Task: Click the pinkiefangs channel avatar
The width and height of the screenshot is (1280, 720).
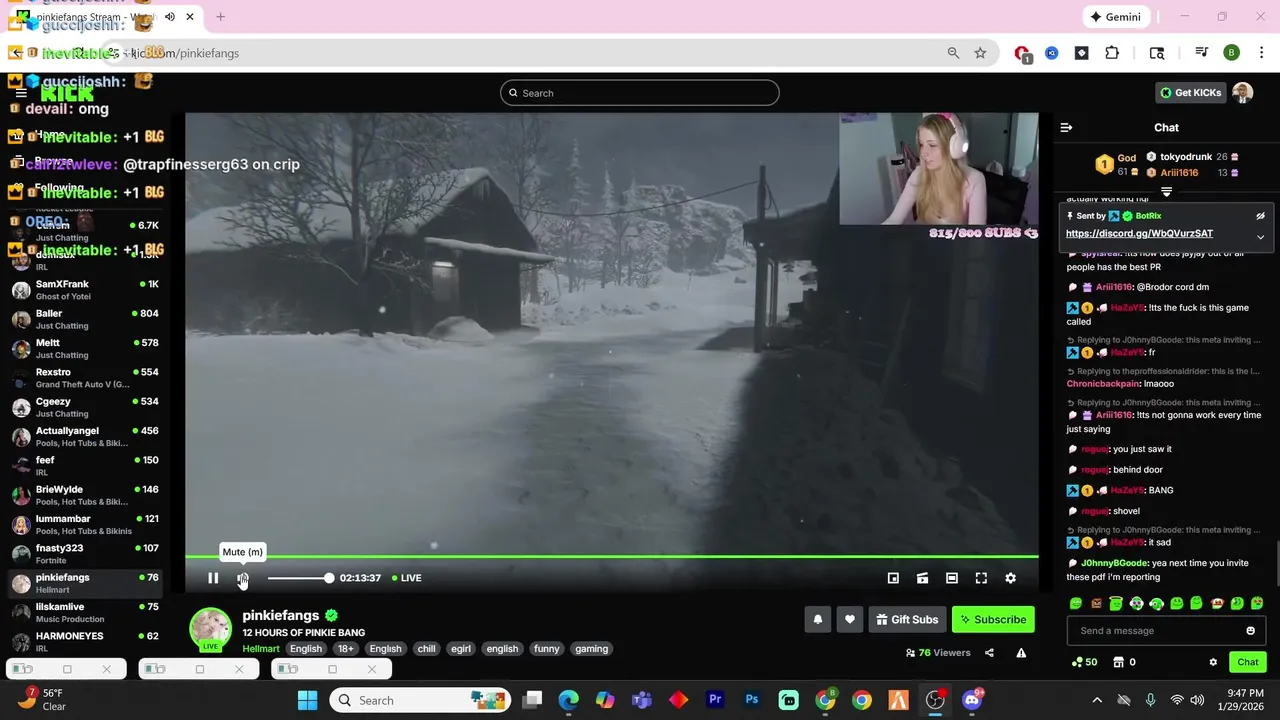Action: 211,629
